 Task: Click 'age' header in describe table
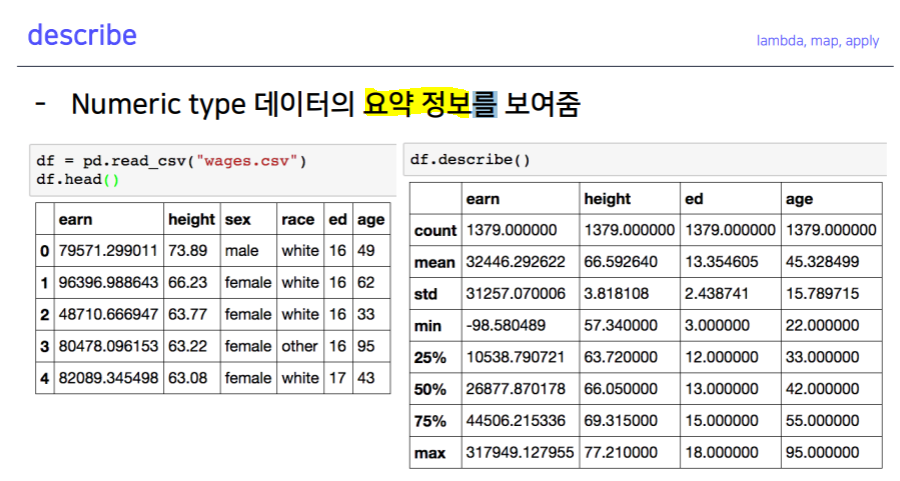(800, 200)
